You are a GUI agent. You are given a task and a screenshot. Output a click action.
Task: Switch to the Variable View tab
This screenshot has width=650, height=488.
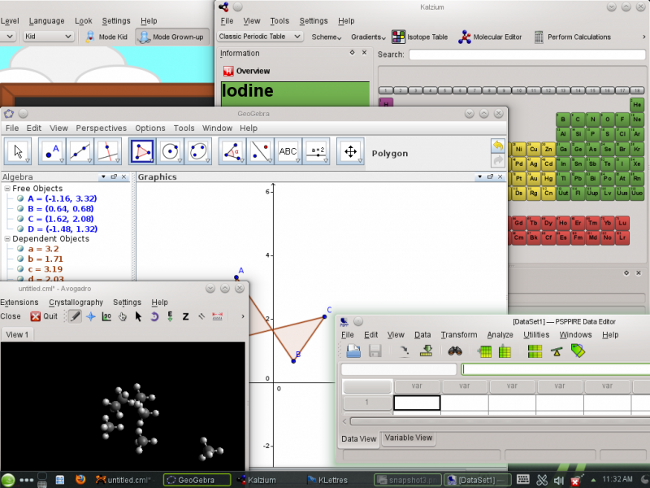pos(408,438)
